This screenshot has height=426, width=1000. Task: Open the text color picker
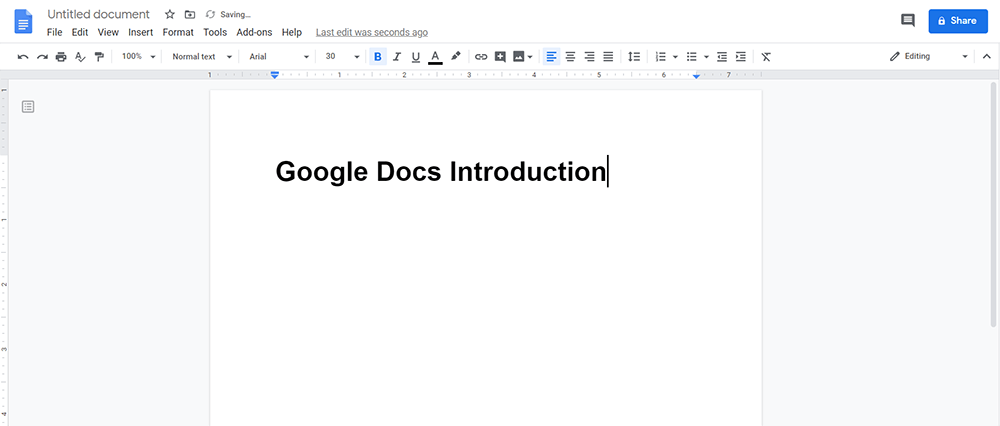(x=435, y=57)
